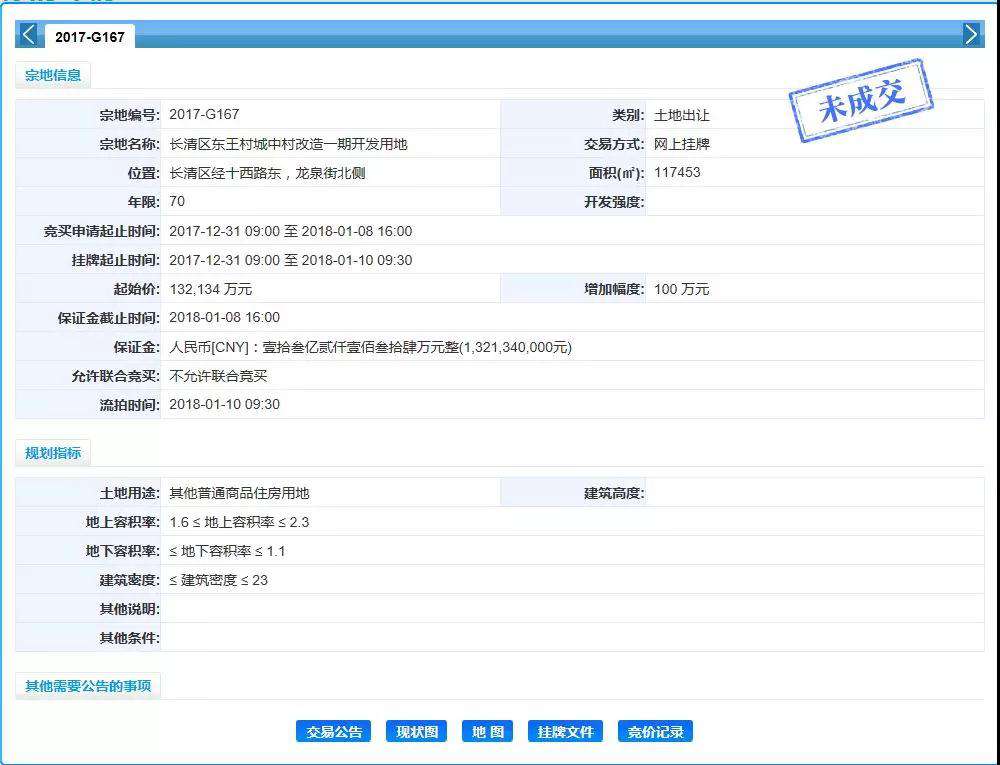Screen dimensions: 1000x765
Task: Show the 竞价记录 bidding records
Action: tap(655, 732)
